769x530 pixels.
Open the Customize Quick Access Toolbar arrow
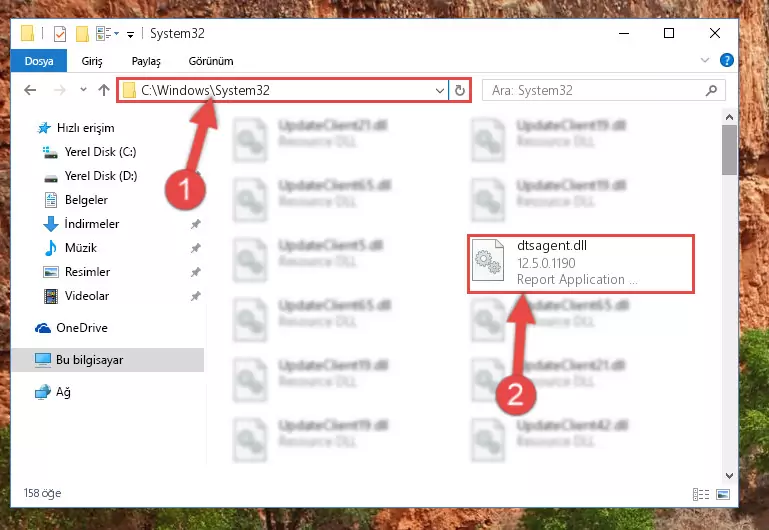coord(130,34)
